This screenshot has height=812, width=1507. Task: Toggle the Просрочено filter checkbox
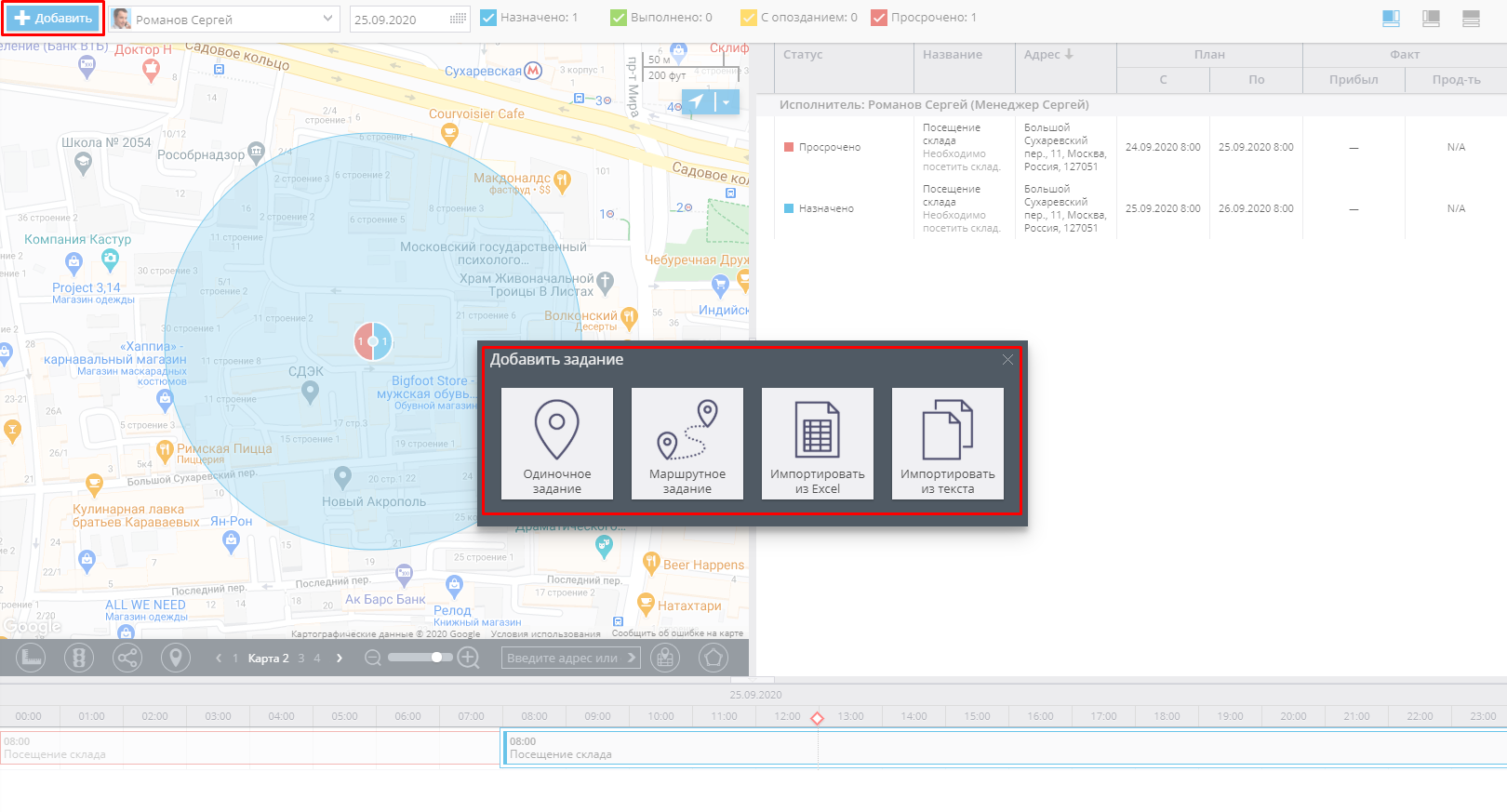click(x=879, y=18)
